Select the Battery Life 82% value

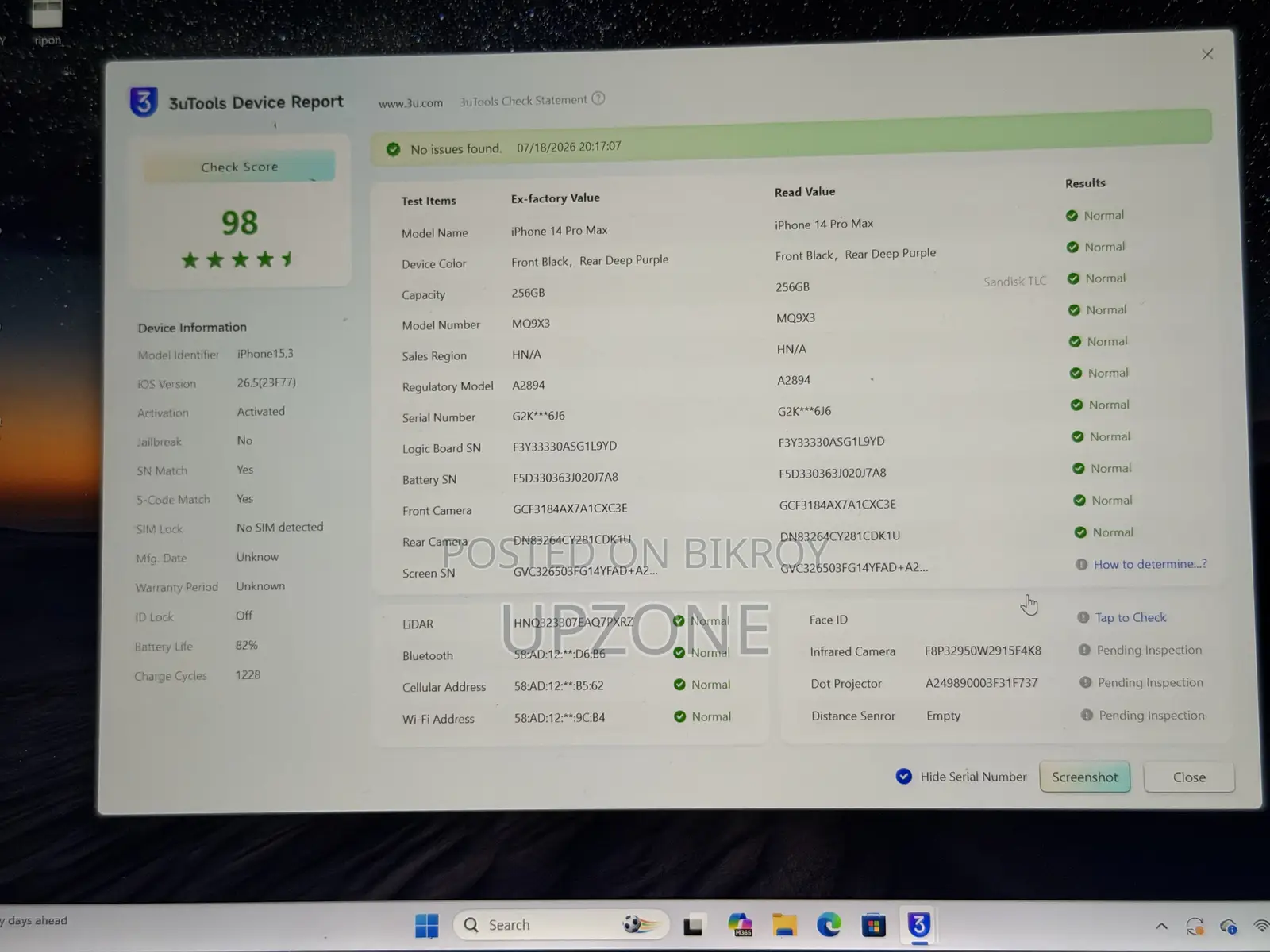[x=246, y=645]
